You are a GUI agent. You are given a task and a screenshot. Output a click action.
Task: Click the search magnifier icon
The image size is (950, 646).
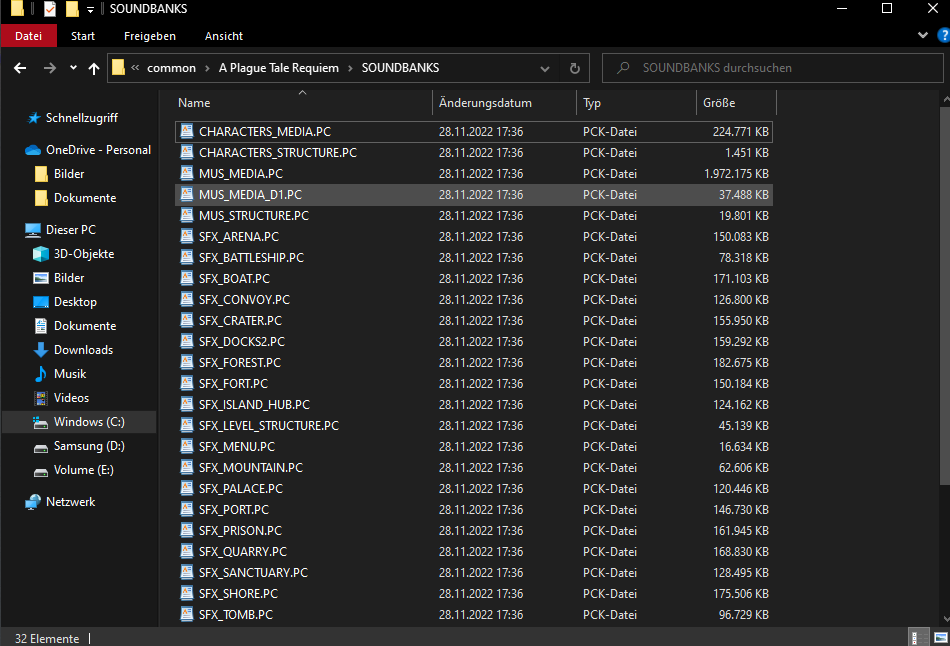623,68
